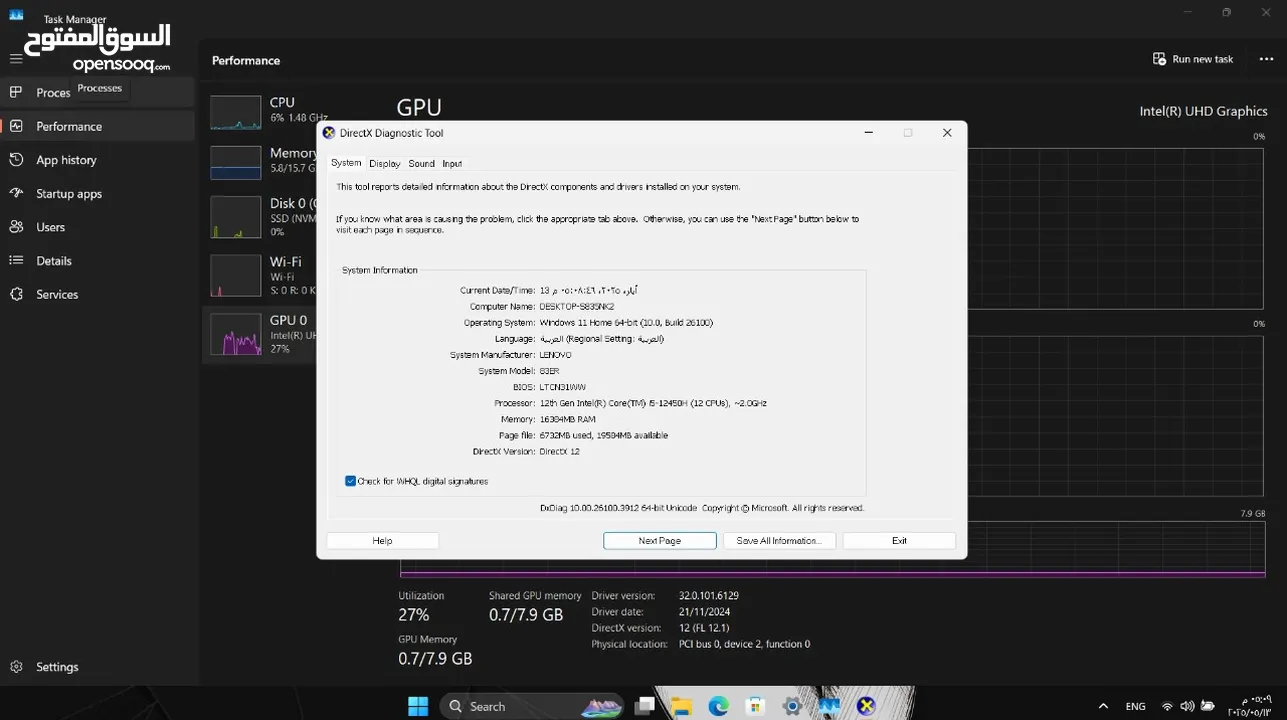The image size is (1287, 720).
Task: Click the Users people icon
Action: [16, 227]
